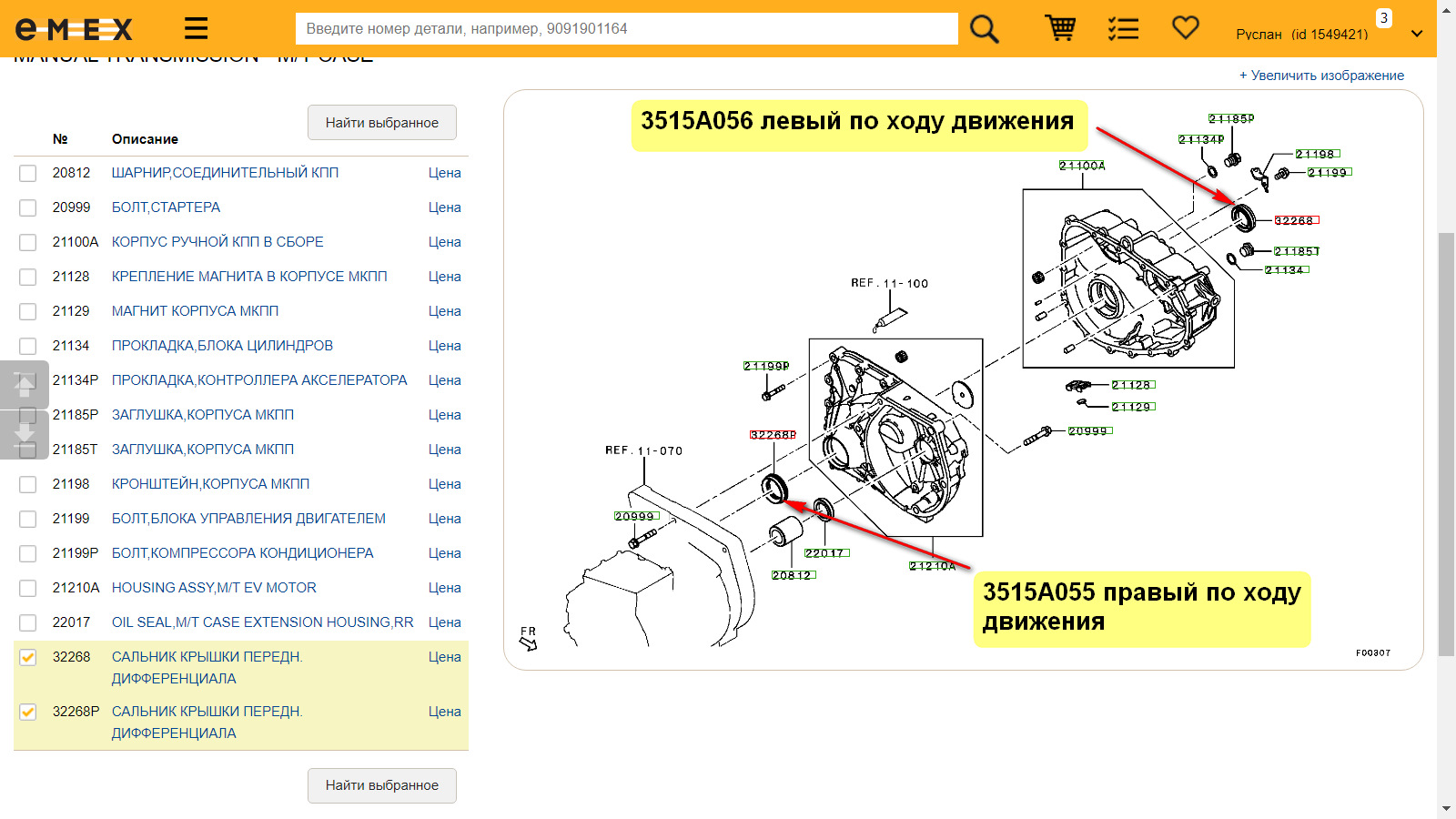Click Цена for part 32268P

point(445,712)
